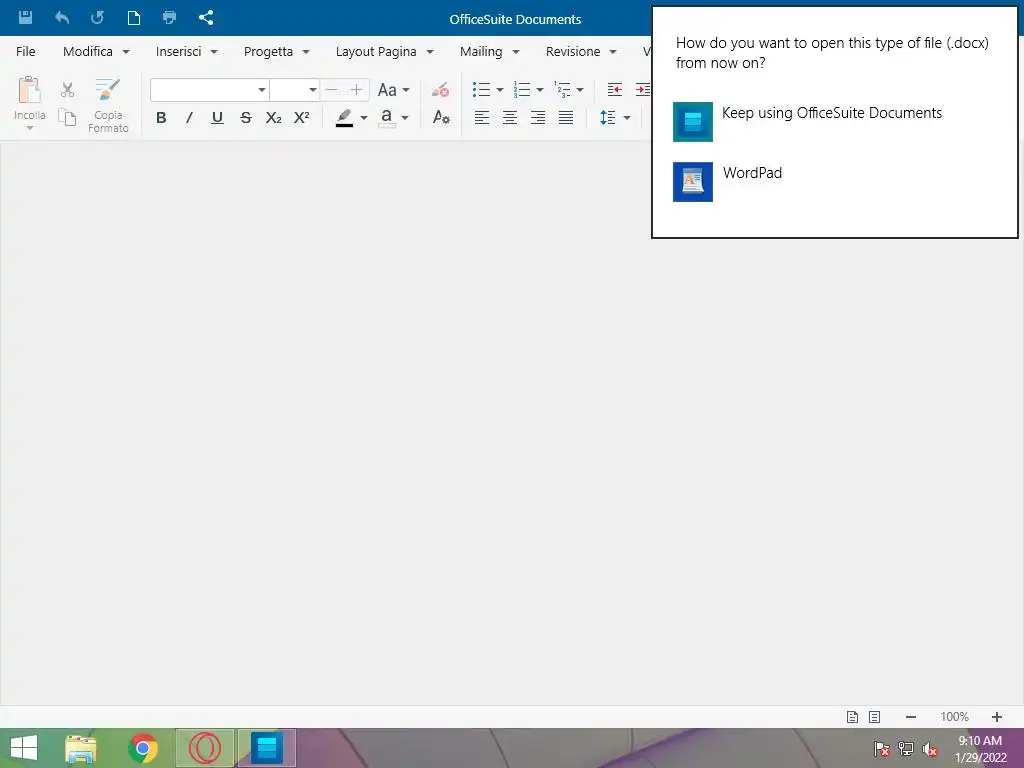Toggle superscript formatting

click(x=302, y=118)
